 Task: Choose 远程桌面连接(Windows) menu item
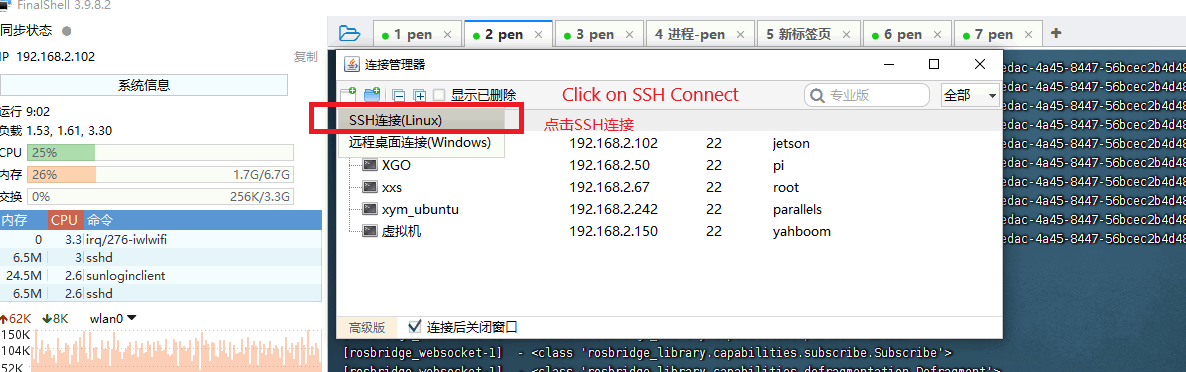[x=421, y=142]
